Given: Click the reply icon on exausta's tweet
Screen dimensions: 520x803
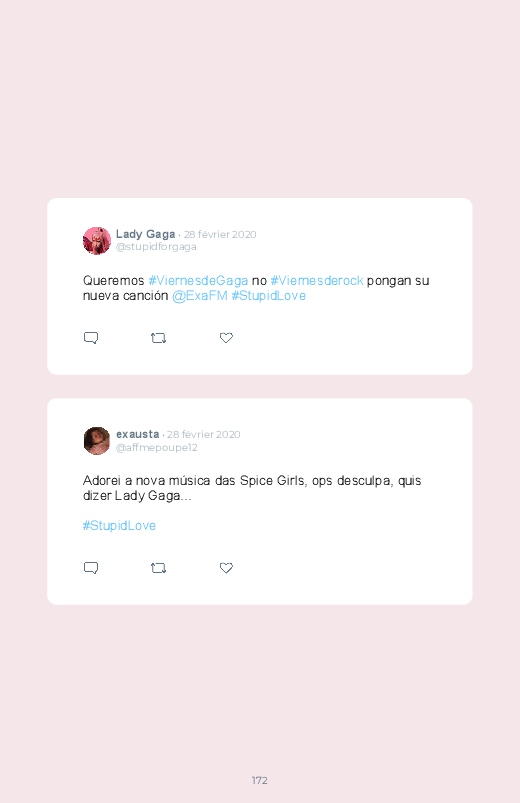Looking at the screenshot, I should point(91,568).
